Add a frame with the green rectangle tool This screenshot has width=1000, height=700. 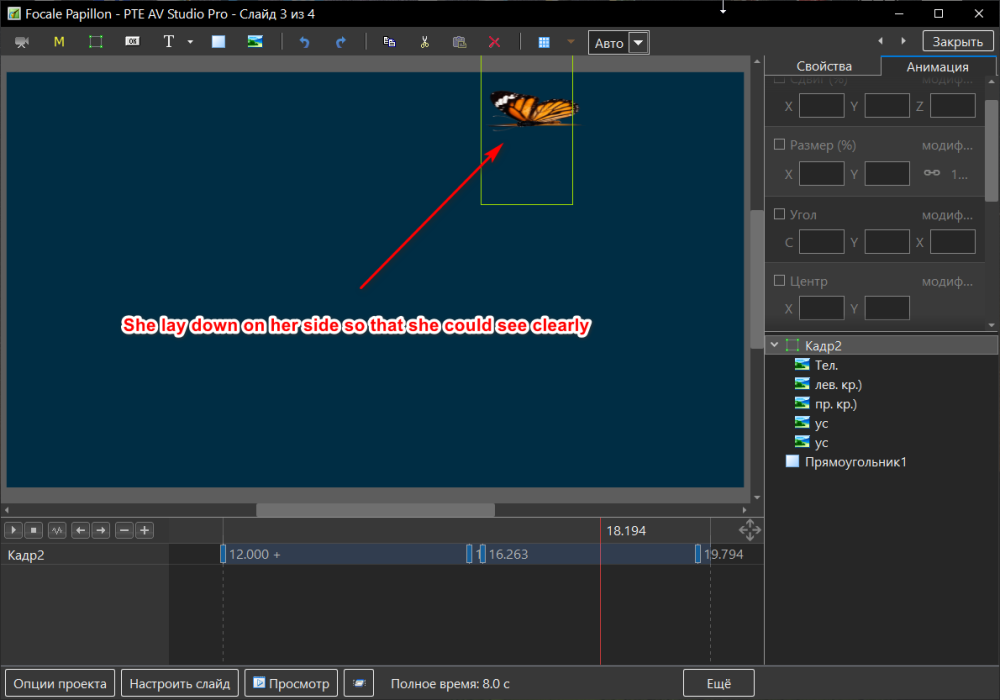96,42
